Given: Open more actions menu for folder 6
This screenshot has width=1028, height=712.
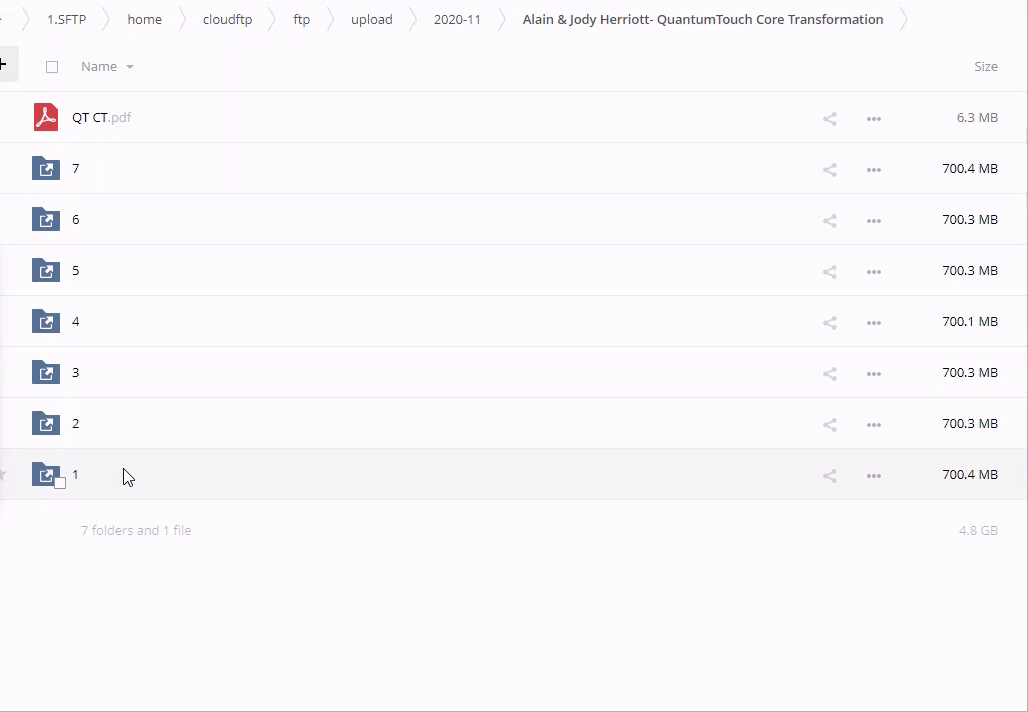Looking at the screenshot, I should click(873, 221).
